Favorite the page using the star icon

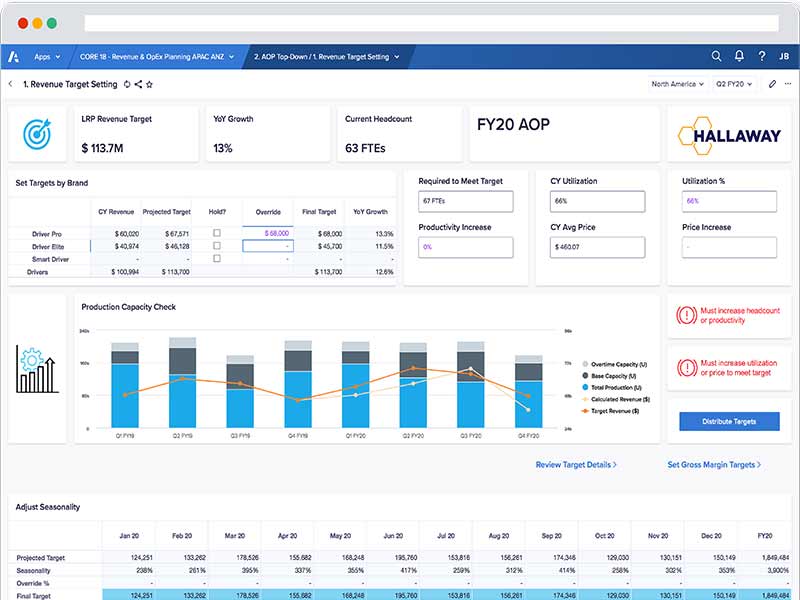tap(150, 84)
